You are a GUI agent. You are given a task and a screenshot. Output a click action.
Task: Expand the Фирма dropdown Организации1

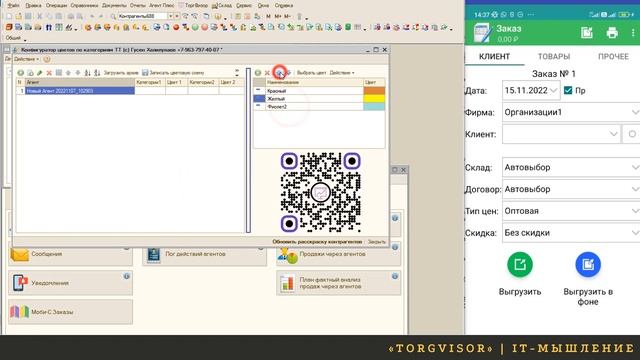pyautogui.click(x=571, y=112)
